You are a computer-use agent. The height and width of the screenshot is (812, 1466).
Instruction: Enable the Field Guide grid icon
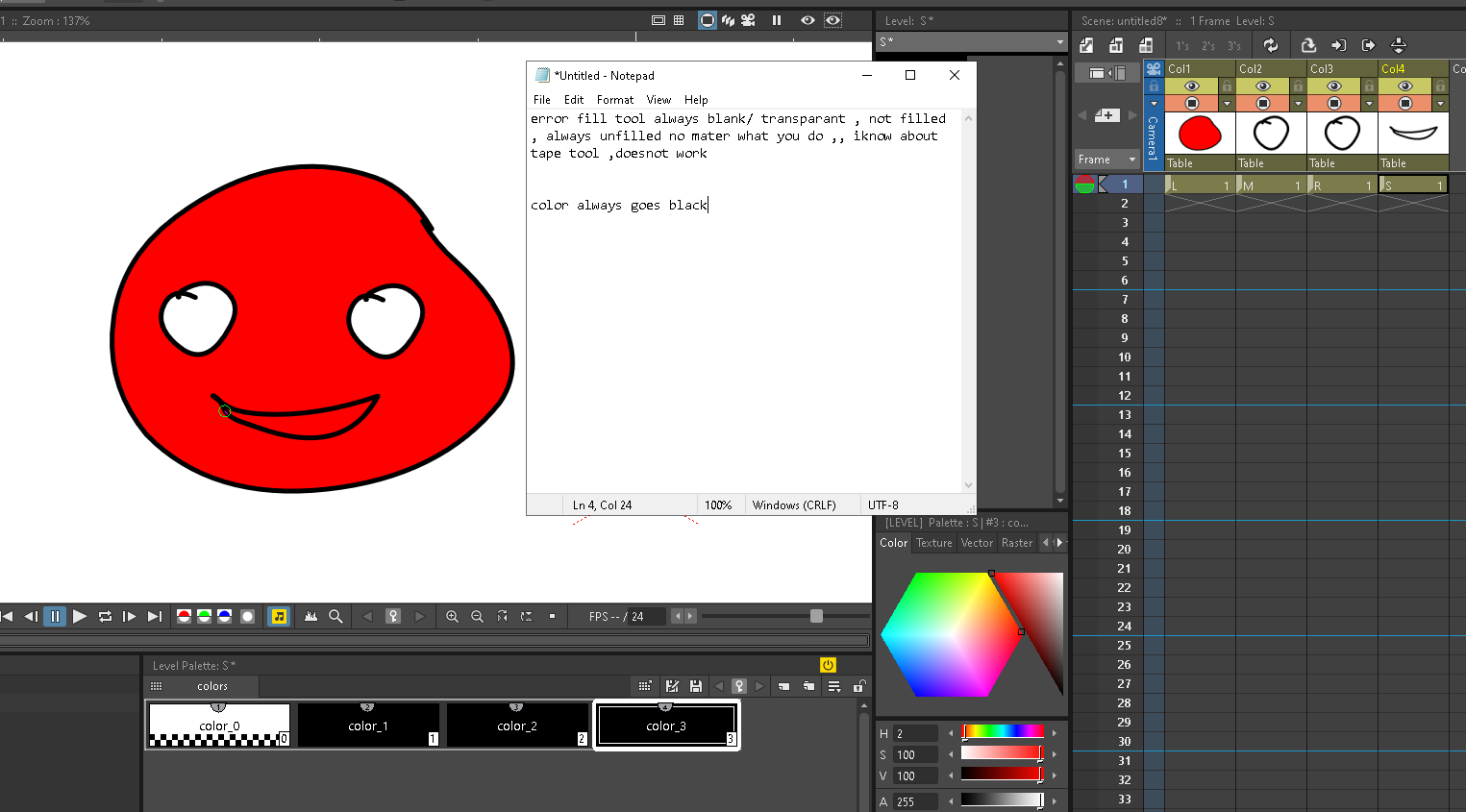coord(680,19)
